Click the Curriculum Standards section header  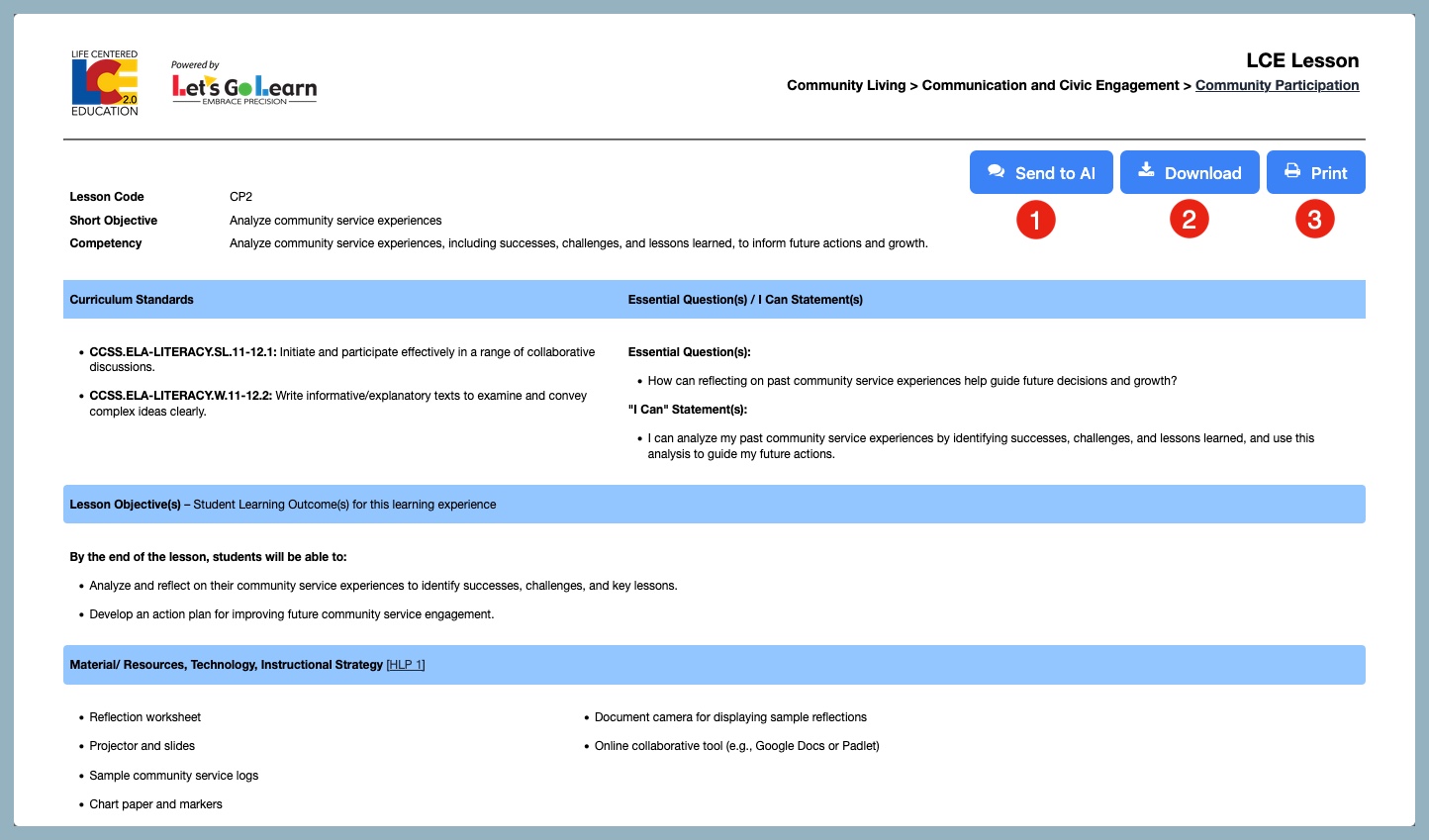pos(132,300)
